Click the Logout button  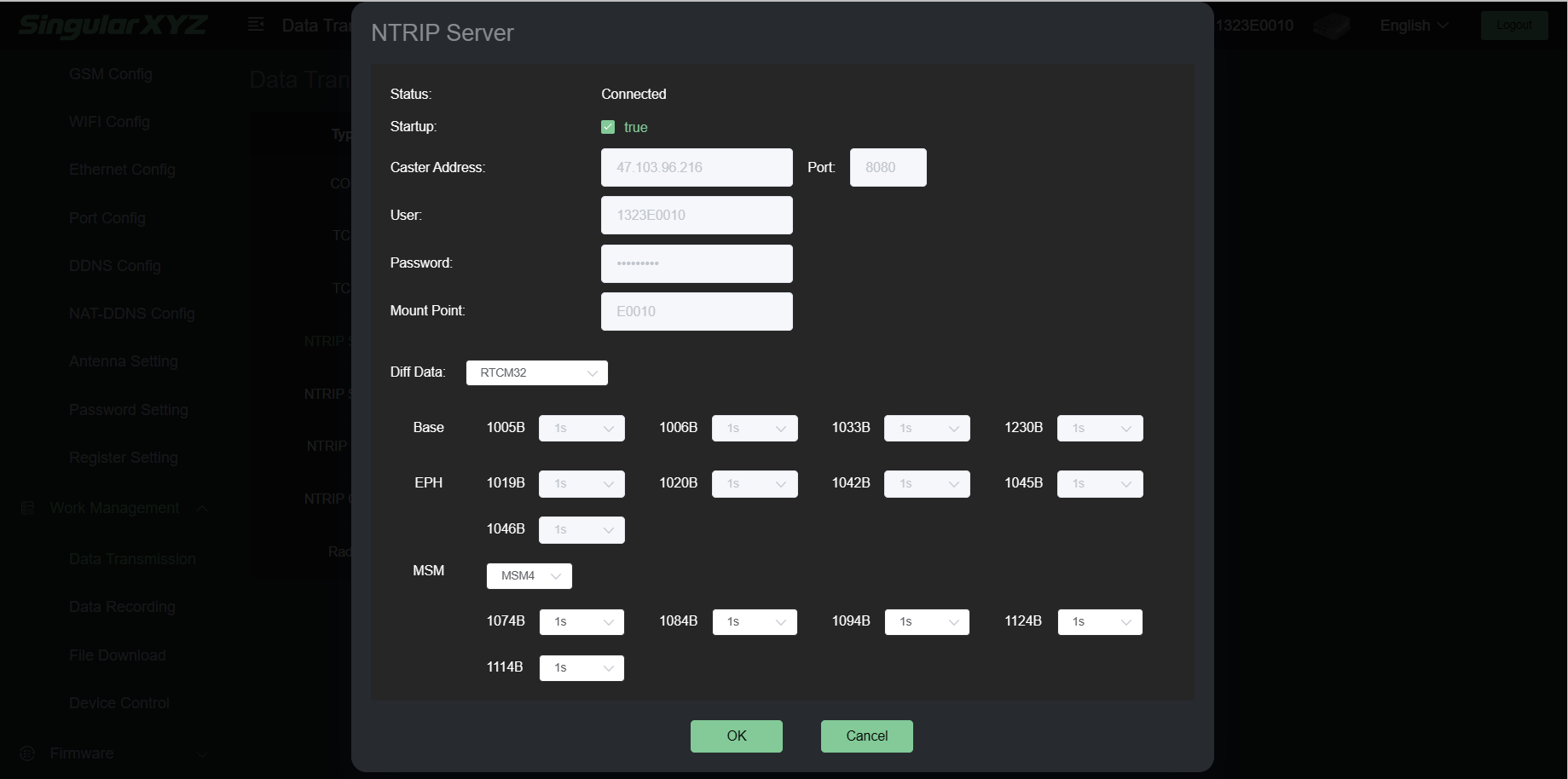(x=1513, y=26)
